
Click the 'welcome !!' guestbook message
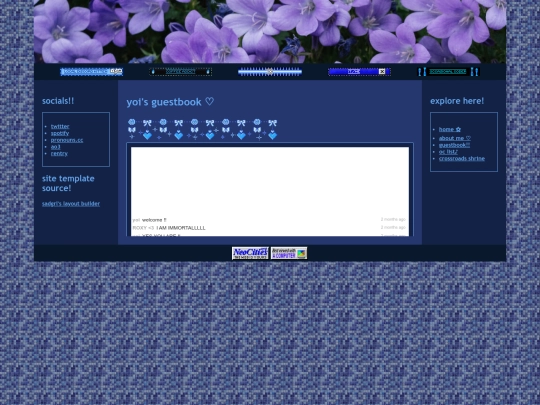click(x=154, y=220)
